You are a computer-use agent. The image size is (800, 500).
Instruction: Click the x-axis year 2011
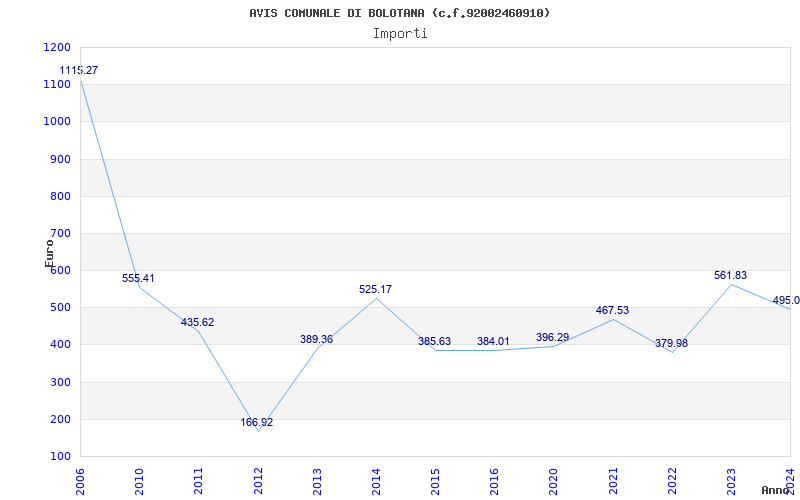point(198,481)
